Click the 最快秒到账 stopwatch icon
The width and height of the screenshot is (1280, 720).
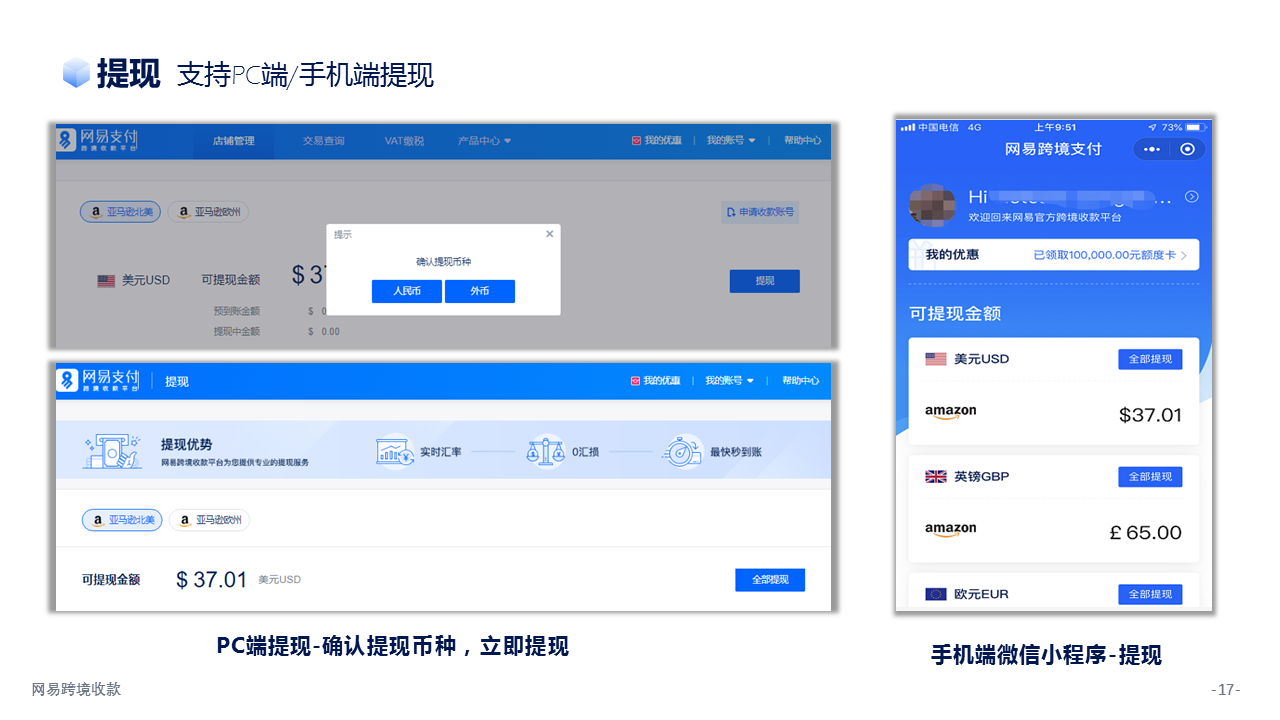[x=682, y=451]
